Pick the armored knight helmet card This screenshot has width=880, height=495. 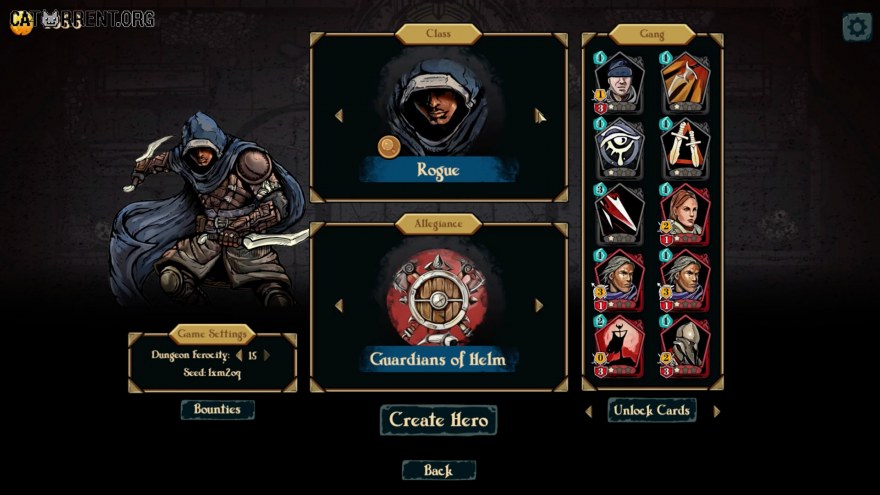coord(685,346)
